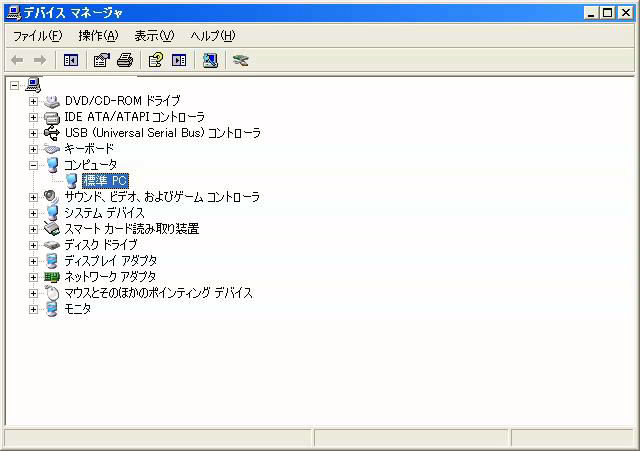This screenshot has height=451, width=640.
Task: Click the Forward arrow toolbar button
Action: point(40,60)
